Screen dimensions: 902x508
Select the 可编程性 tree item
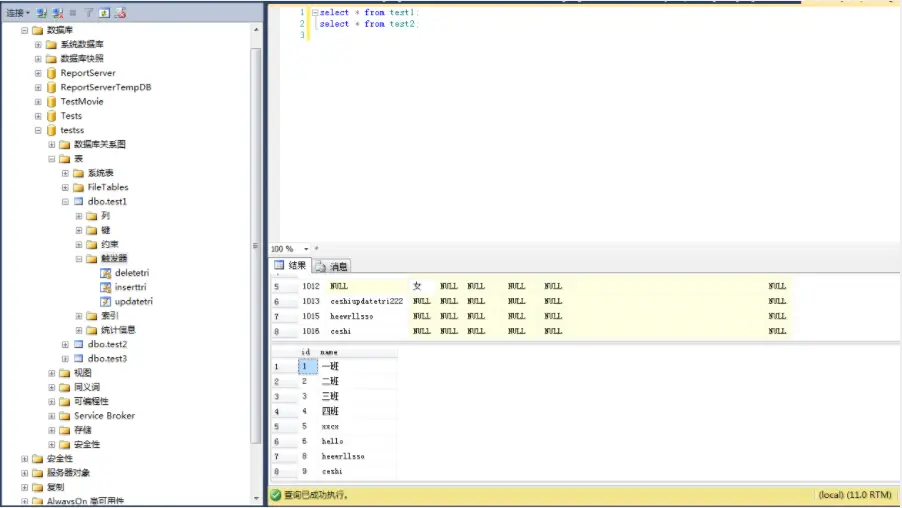pyautogui.click(x=91, y=402)
